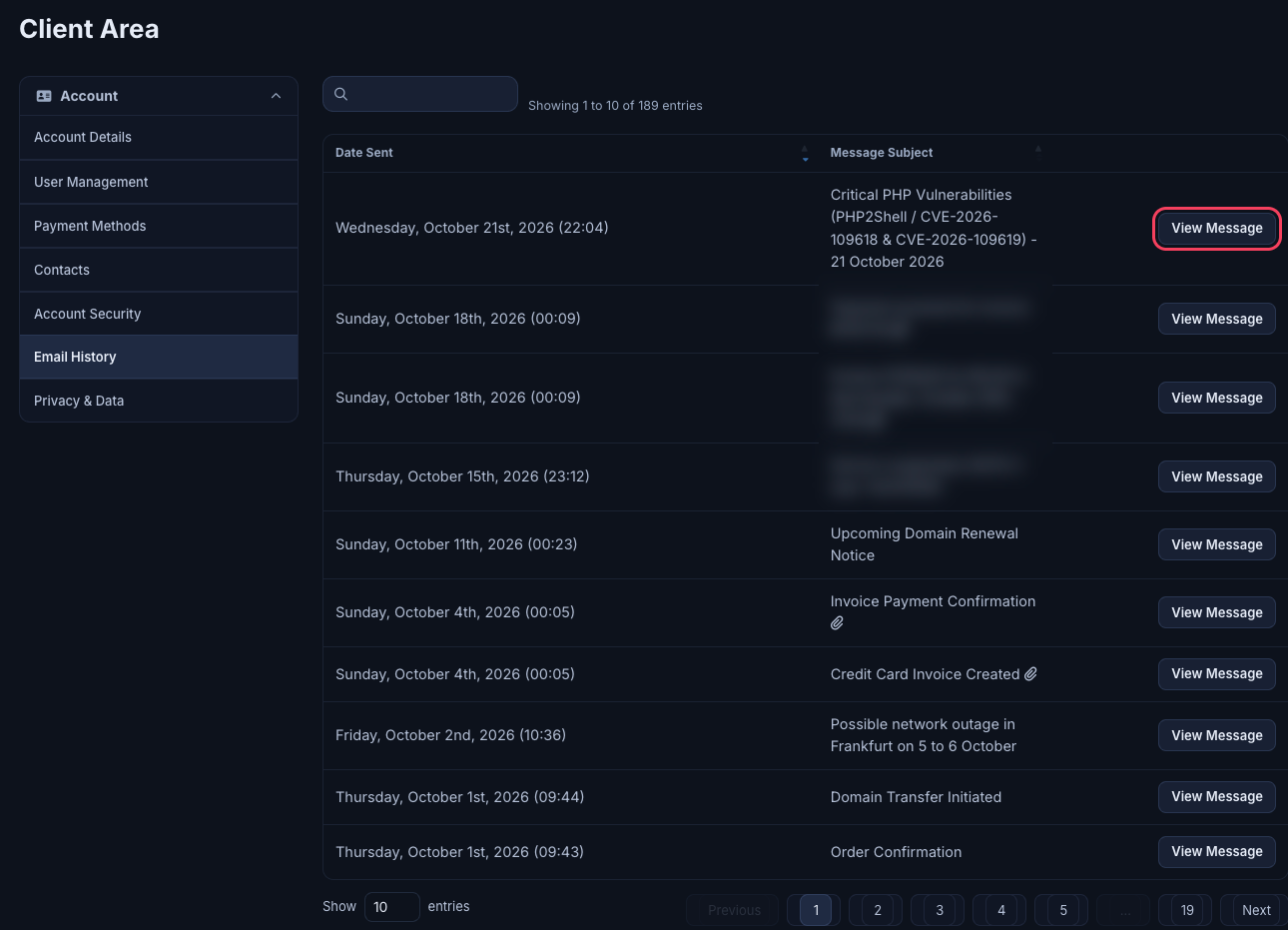
Task: Open Account Details in sidebar
Action: tap(159, 137)
